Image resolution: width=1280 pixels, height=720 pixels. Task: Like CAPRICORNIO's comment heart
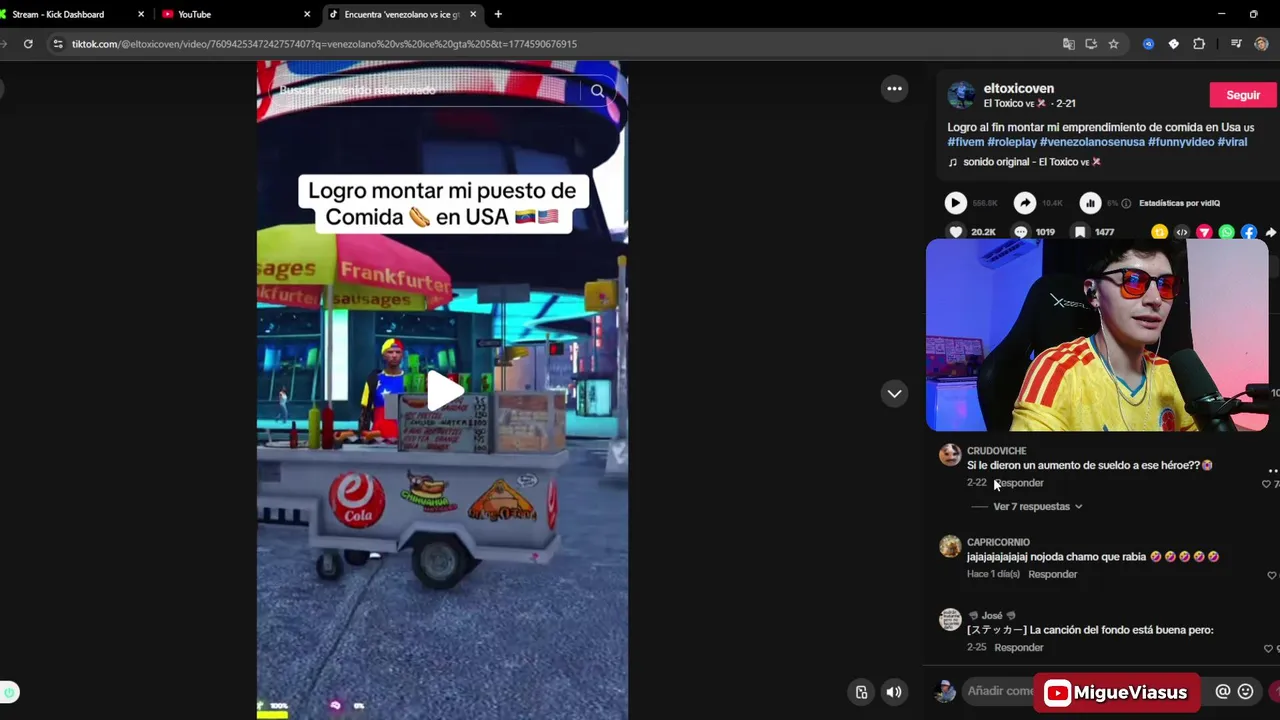(1272, 575)
